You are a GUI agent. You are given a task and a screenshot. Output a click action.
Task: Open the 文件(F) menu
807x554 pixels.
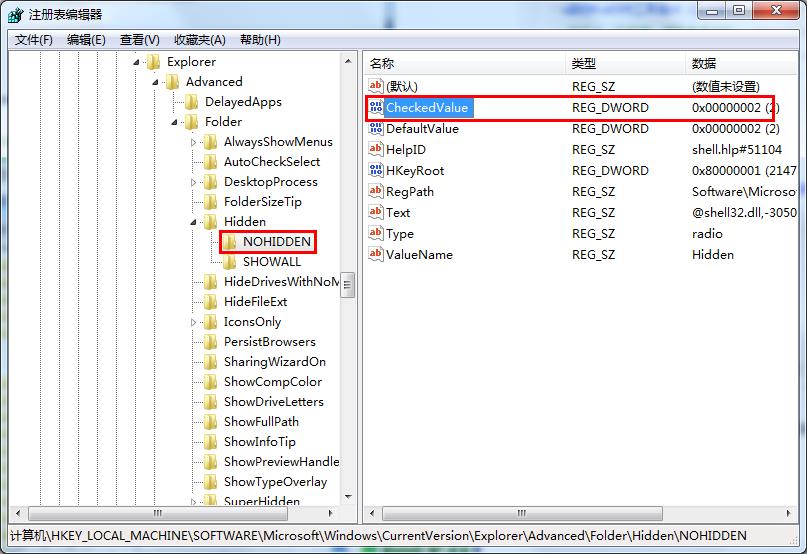(x=34, y=40)
